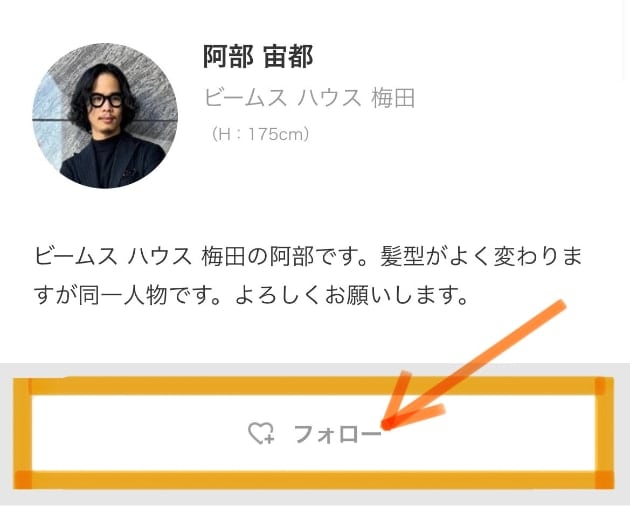The height and width of the screenshot is (506, 630).
Task: Click the glasses-wearing man's avatar
Action: (x=105, y=116)
